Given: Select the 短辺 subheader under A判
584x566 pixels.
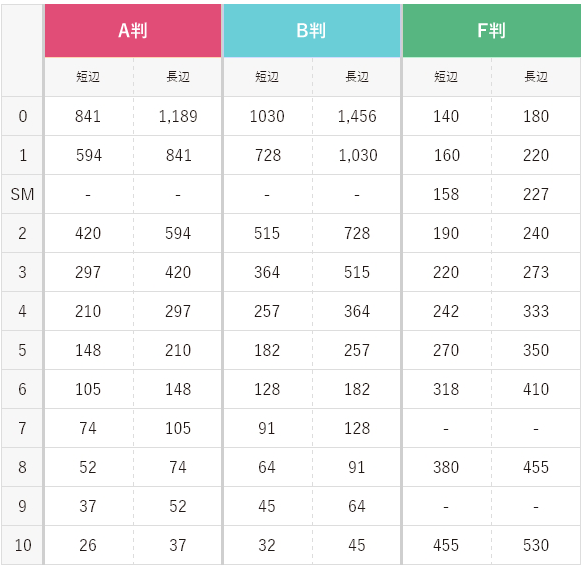Looking at the screenshot, I should (x=89, y=77).
